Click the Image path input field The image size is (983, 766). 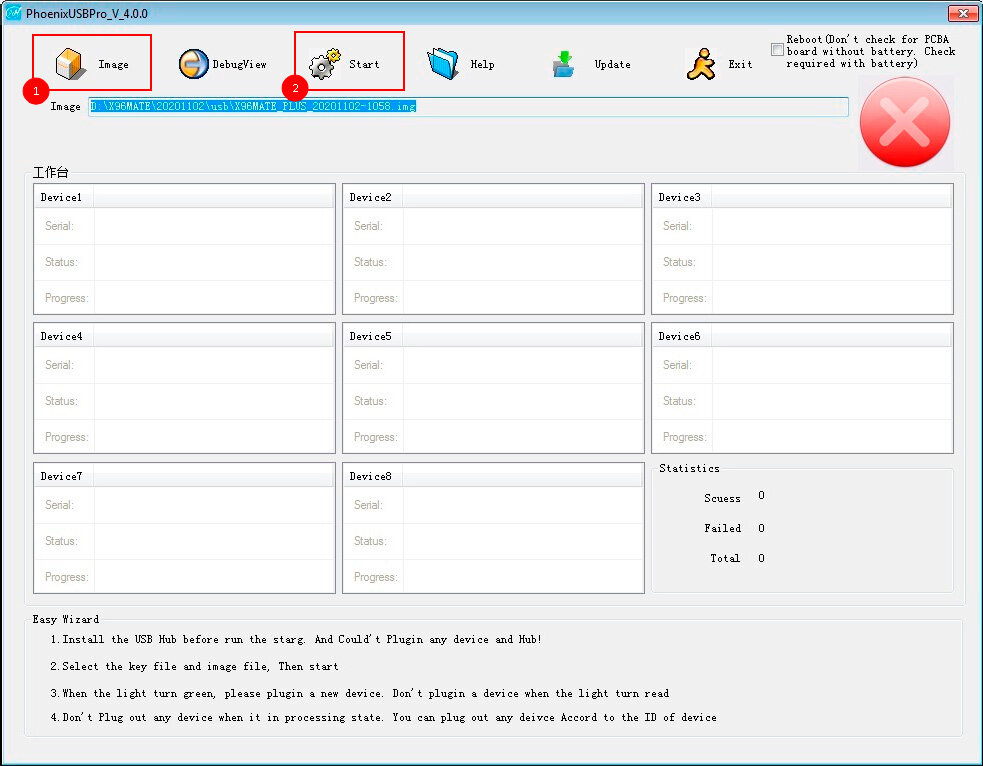click(x=468, y=107)
